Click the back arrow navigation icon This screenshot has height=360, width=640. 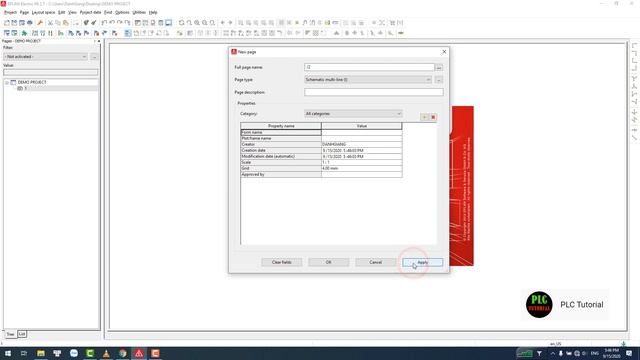222,23
